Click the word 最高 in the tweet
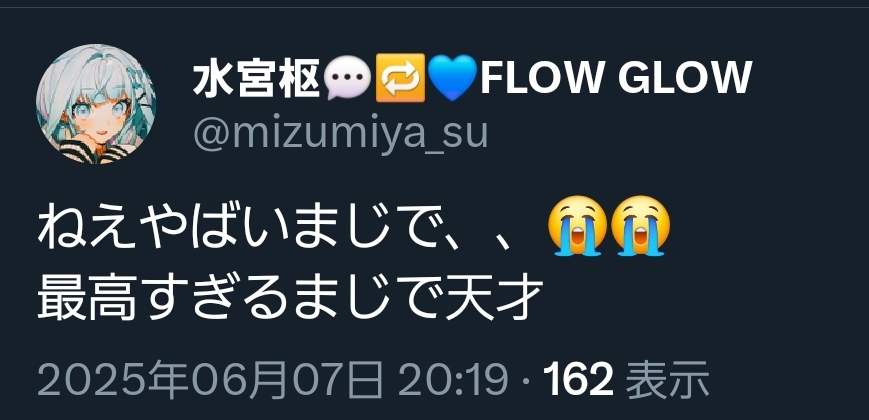Viewport: 869px width, 420px height. point(88,300)
